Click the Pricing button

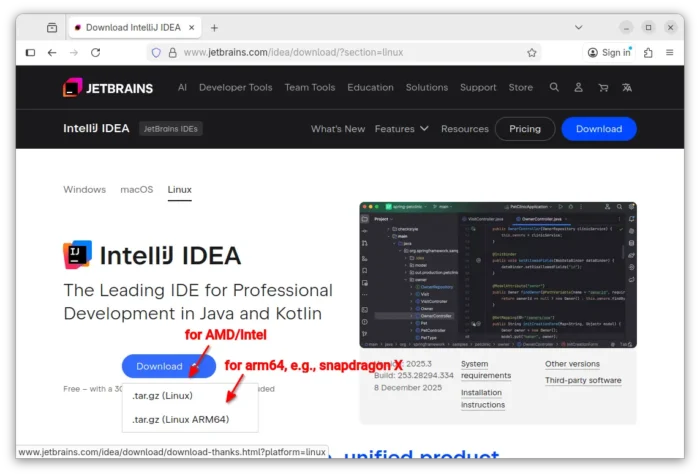click(524, 129)
